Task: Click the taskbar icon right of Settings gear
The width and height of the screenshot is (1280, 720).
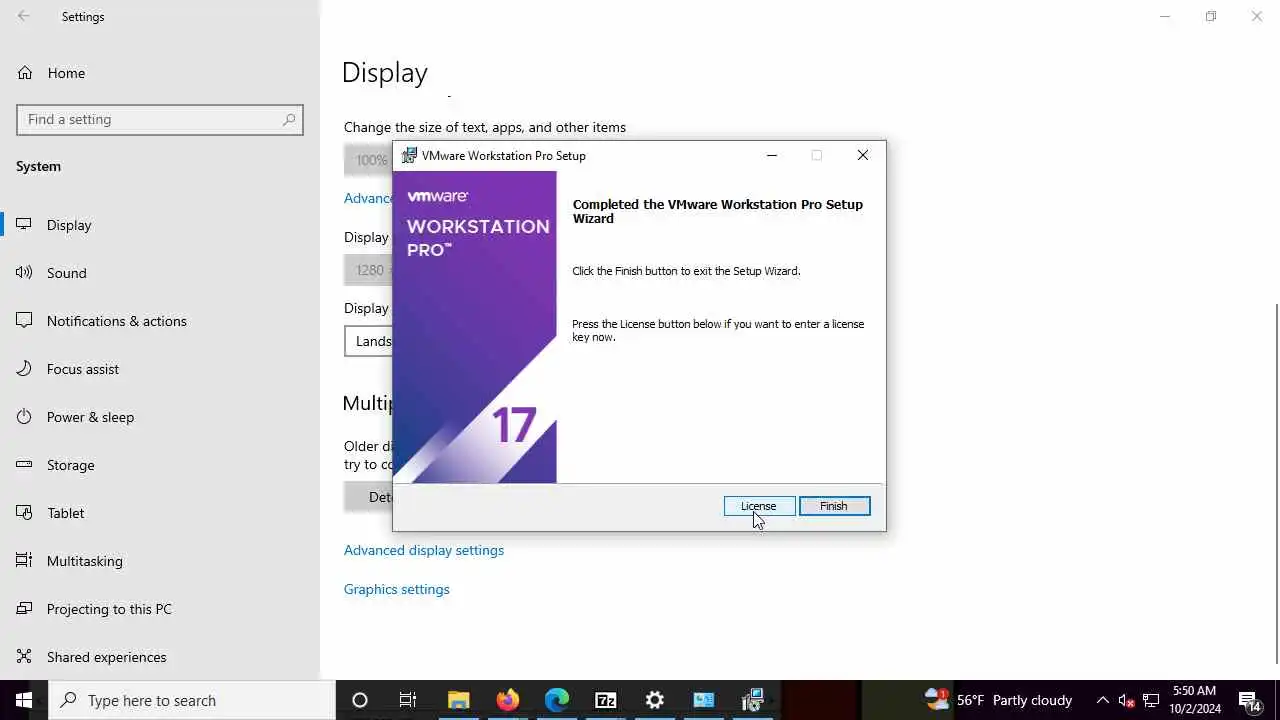Action: 704,700
